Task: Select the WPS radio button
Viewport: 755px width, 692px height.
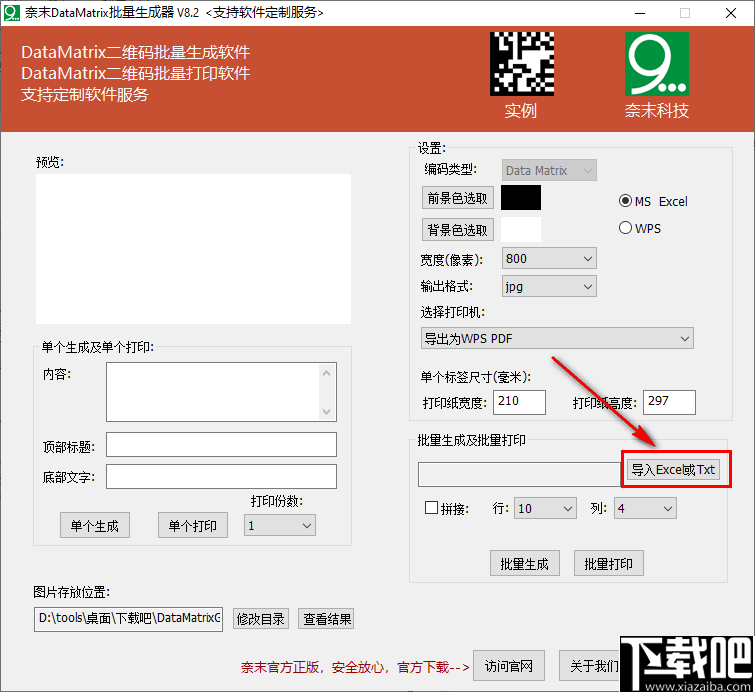Action: (x=625, y=228)
